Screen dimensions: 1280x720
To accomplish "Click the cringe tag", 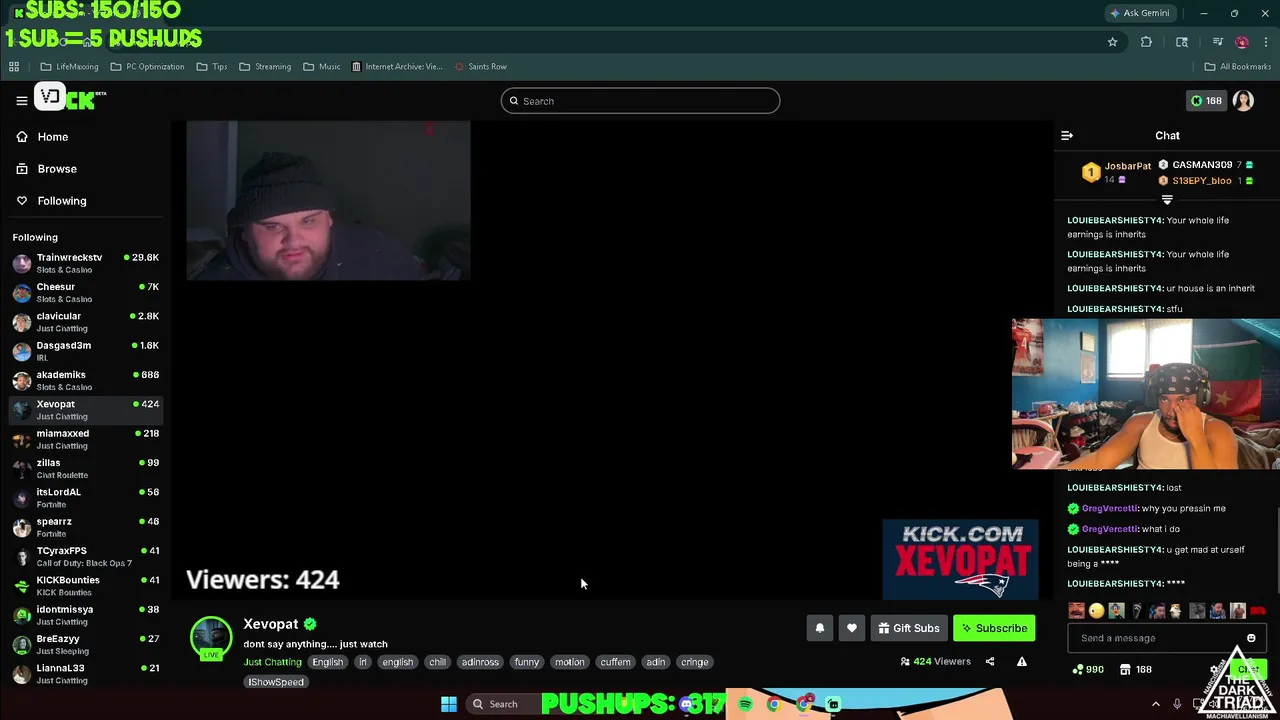I will click(694, 662).
